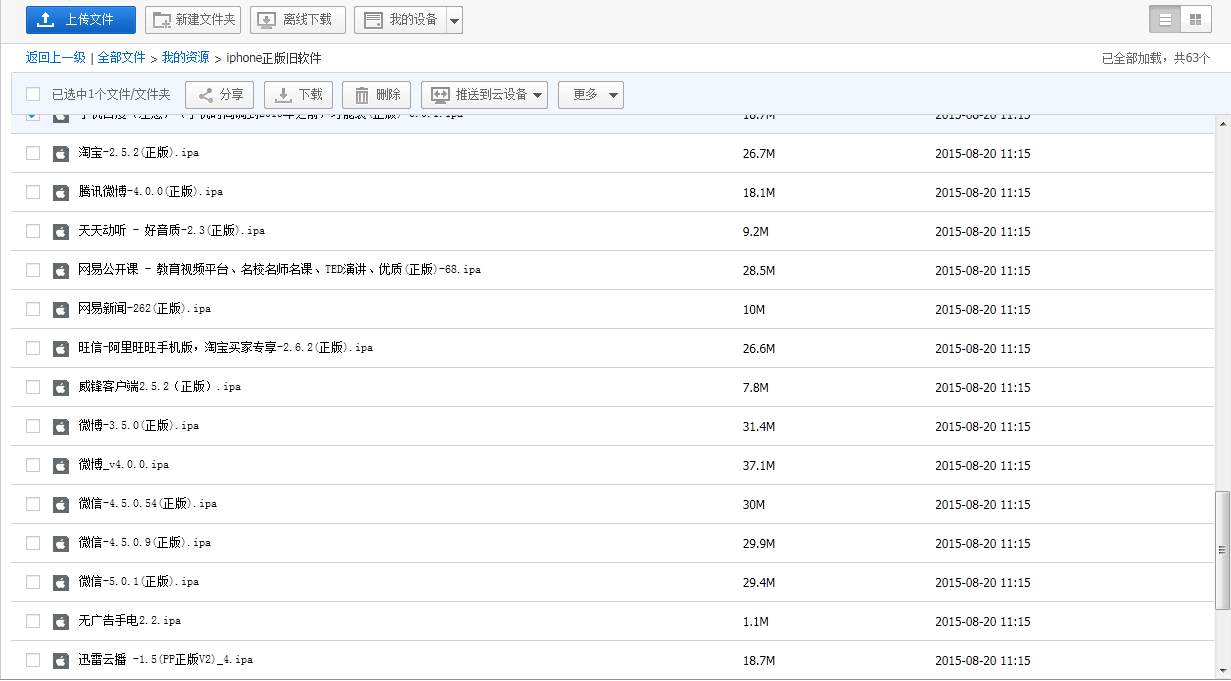Image resolution: width=1231 pixels, height=681 pixels.
Task: Check the box for 天天动听 - 好音质-2.3
Action: pyautogui.click(x=33, y=231)
